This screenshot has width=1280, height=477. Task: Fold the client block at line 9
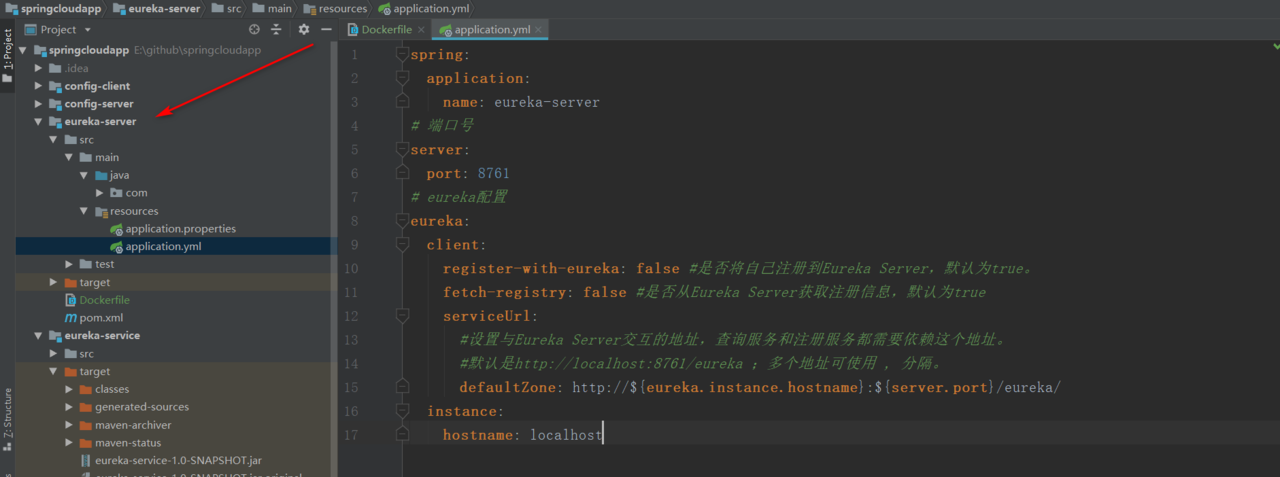click(x=403, y=245)
